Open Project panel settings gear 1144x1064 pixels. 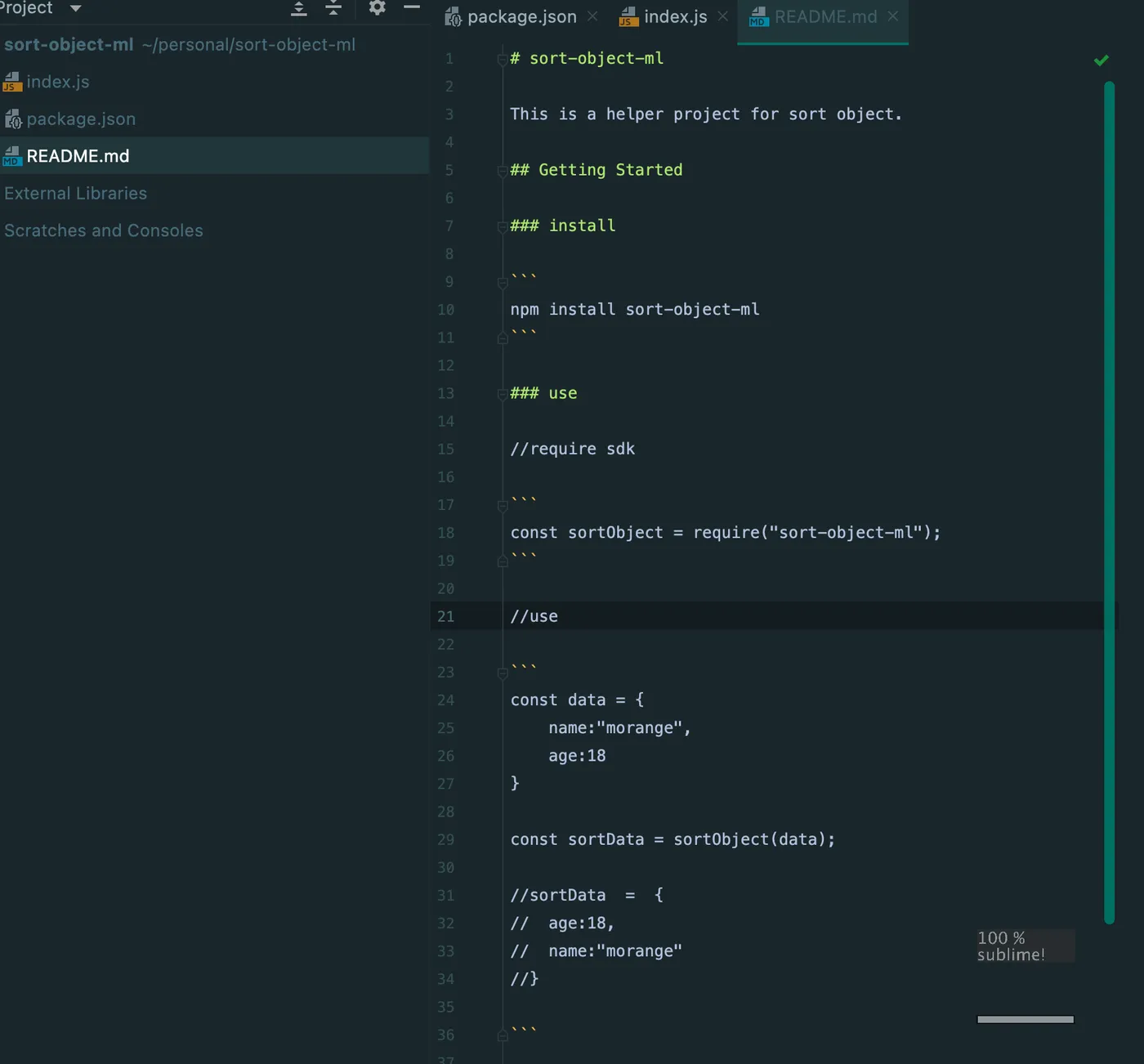pos(377,7)
